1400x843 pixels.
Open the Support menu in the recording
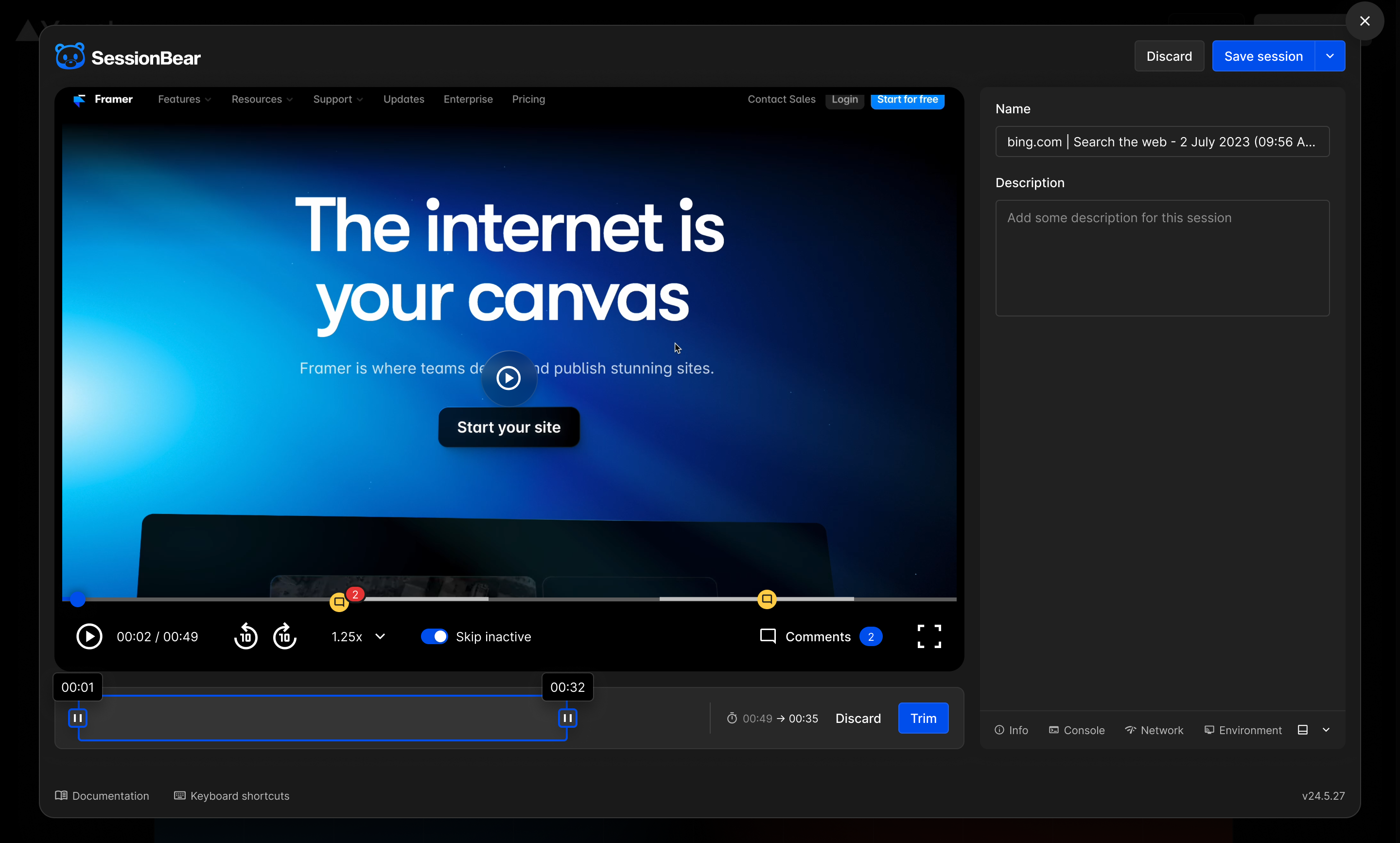tap(338, 99)
